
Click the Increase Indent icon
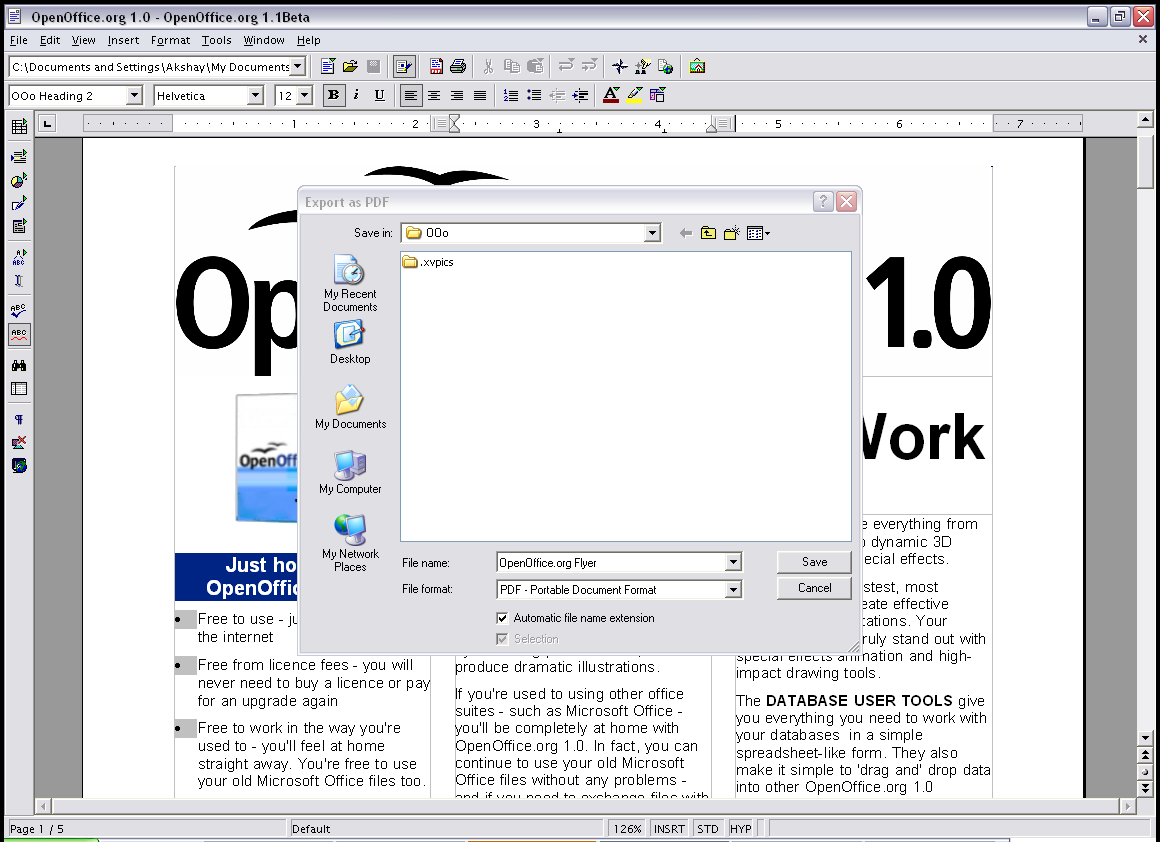point(581,95)
